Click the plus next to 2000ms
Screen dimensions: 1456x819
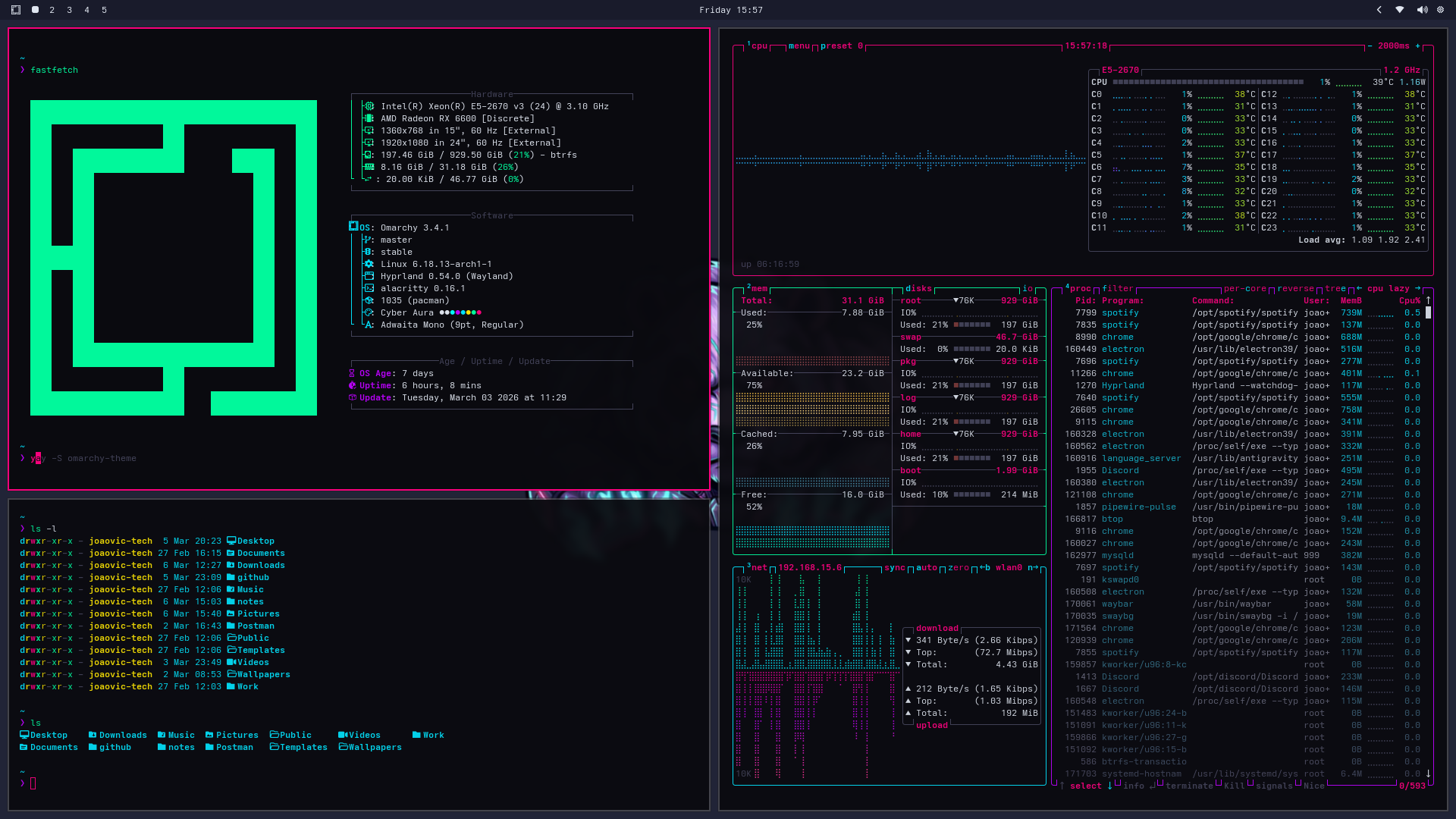point(1418,46)
